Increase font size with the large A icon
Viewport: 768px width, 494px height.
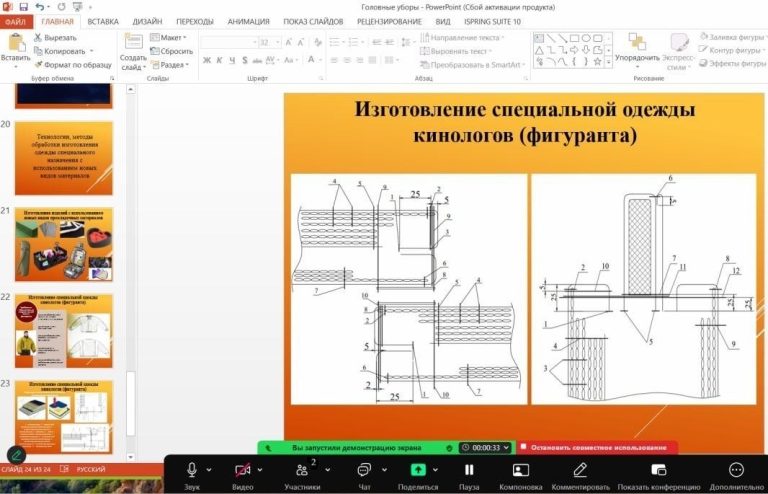click(289, 43)
